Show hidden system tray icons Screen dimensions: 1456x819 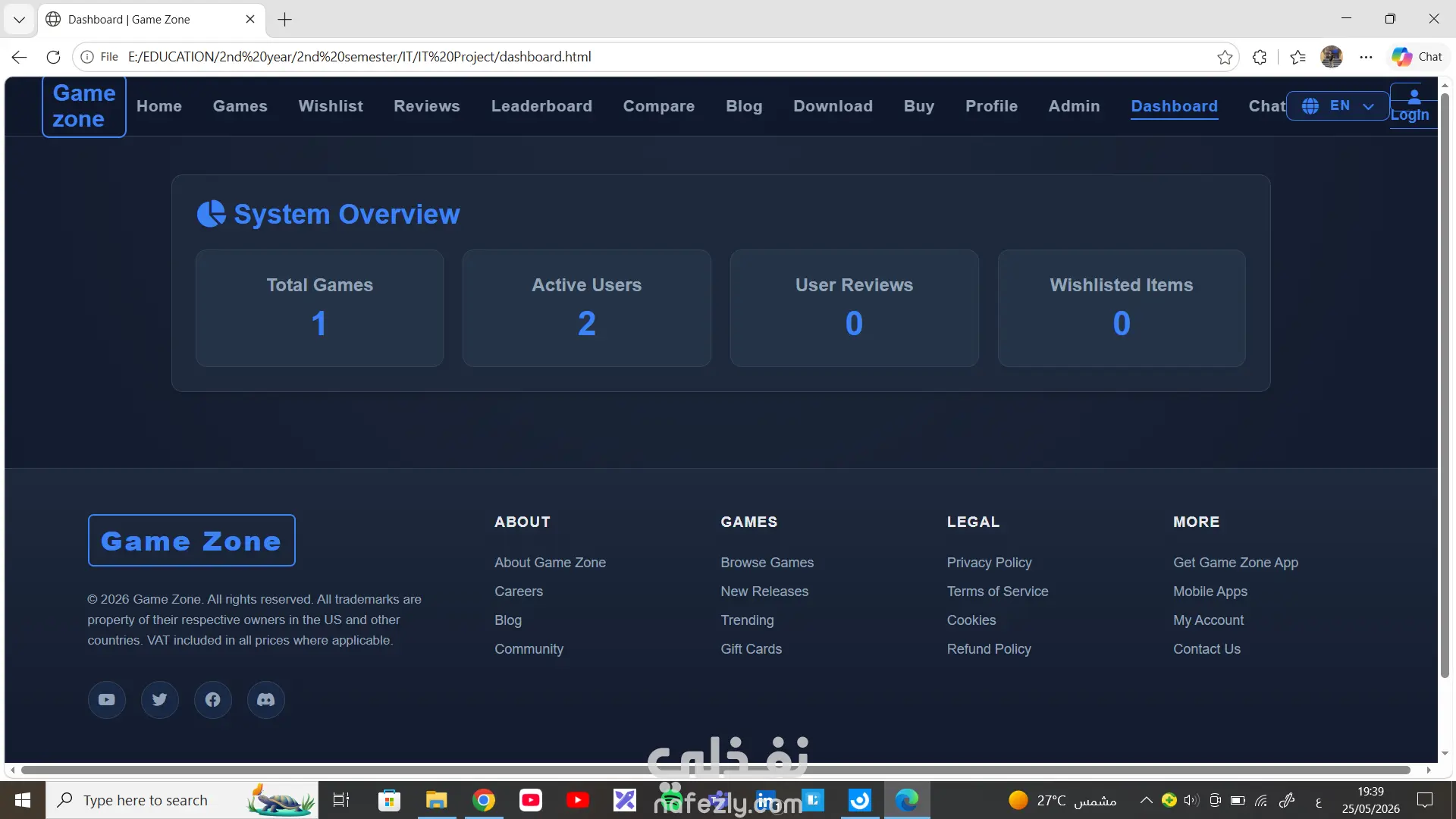coord(1147,800)
